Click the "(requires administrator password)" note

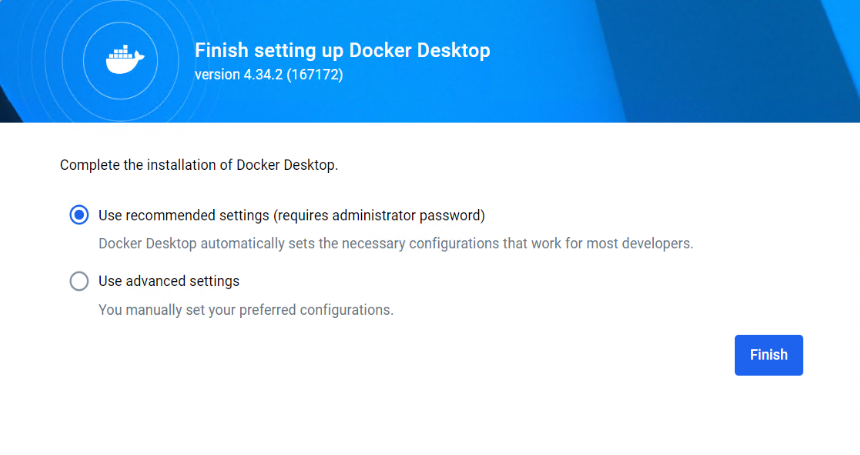[379, 215]
